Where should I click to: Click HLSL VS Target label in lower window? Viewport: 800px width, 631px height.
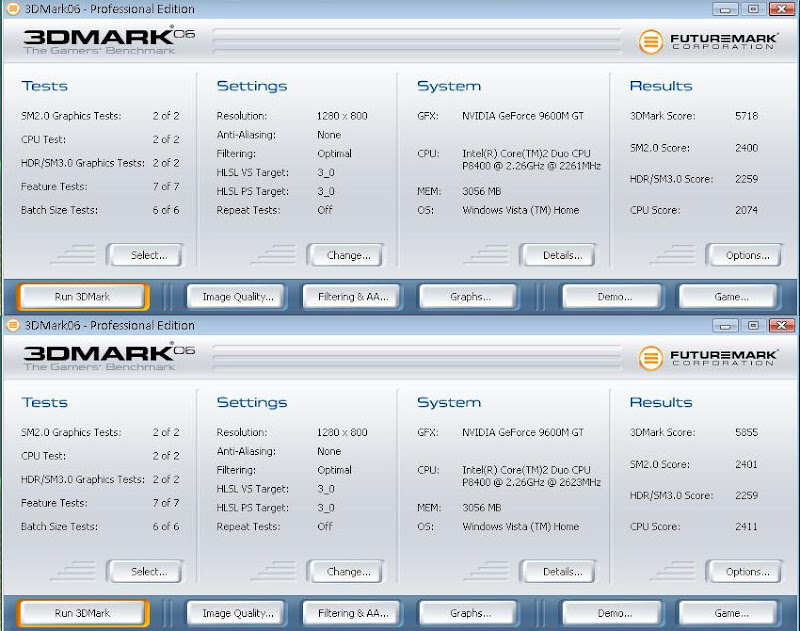click(x=253, y=489)
